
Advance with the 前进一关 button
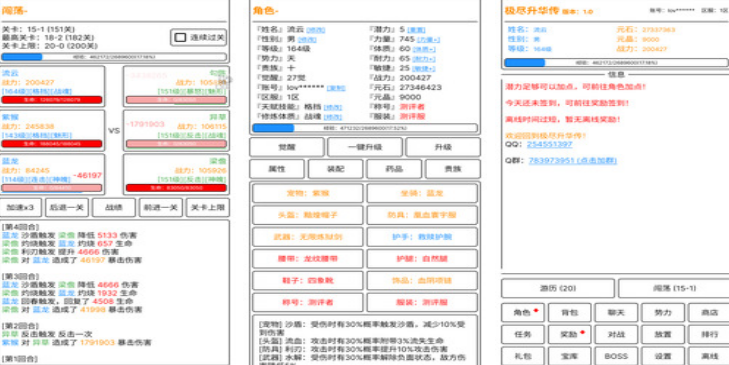160,207
